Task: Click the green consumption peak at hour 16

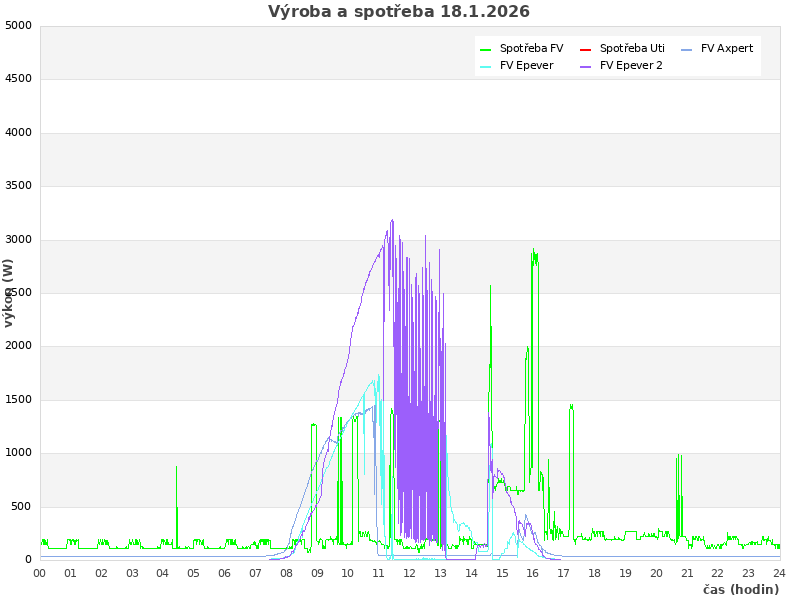Action: [534, 252]
